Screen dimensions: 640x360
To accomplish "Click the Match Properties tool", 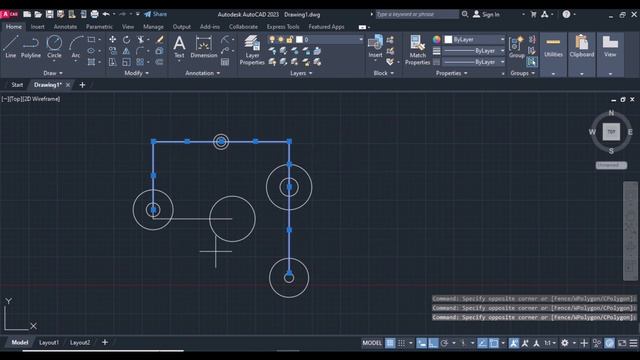I will point(417,50).
